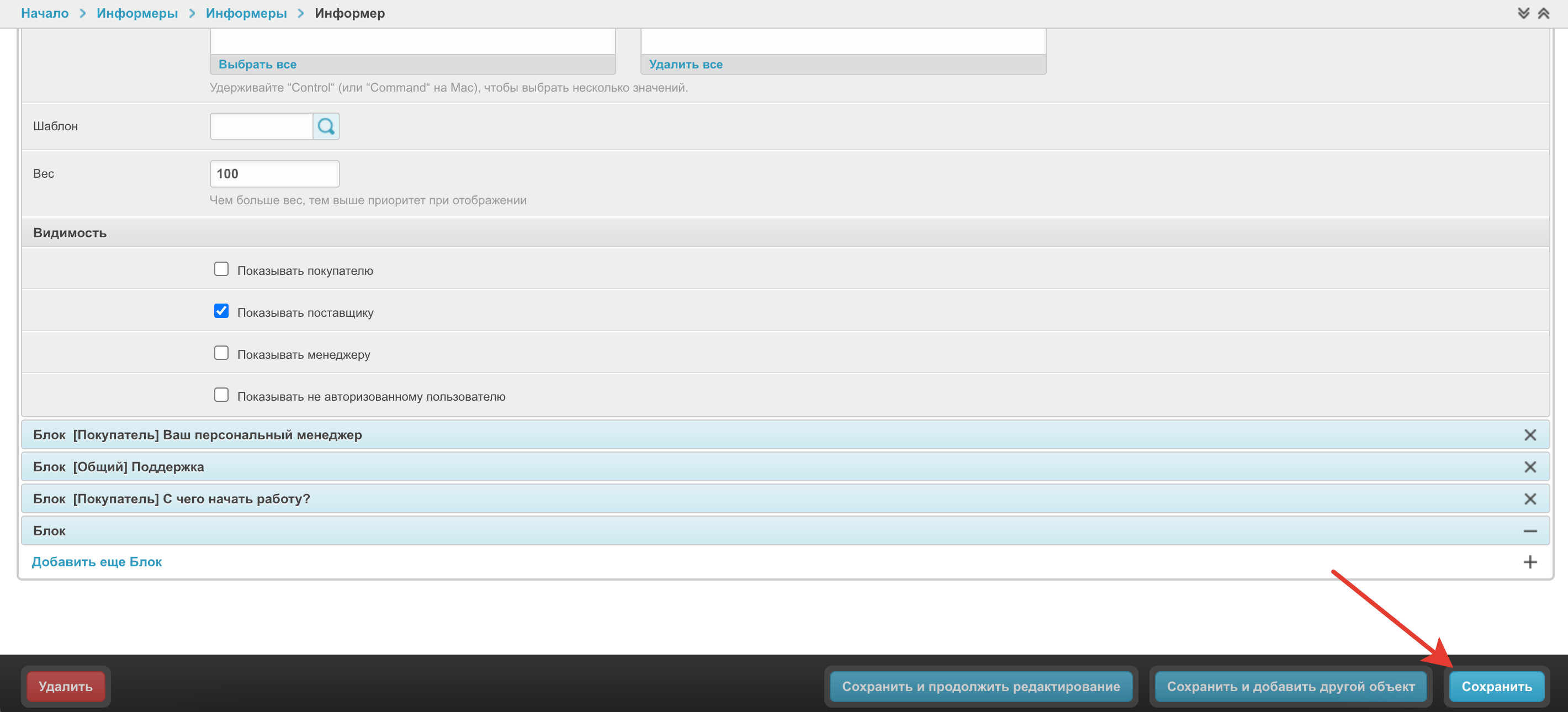Delete the 'С чего начать работу?' block
1568x712 pixels.
[x=1530, y=499]
